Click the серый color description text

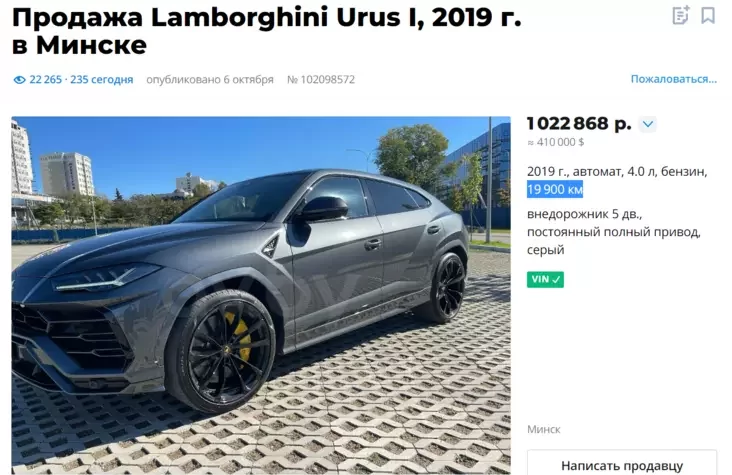[x=545, y=250]
